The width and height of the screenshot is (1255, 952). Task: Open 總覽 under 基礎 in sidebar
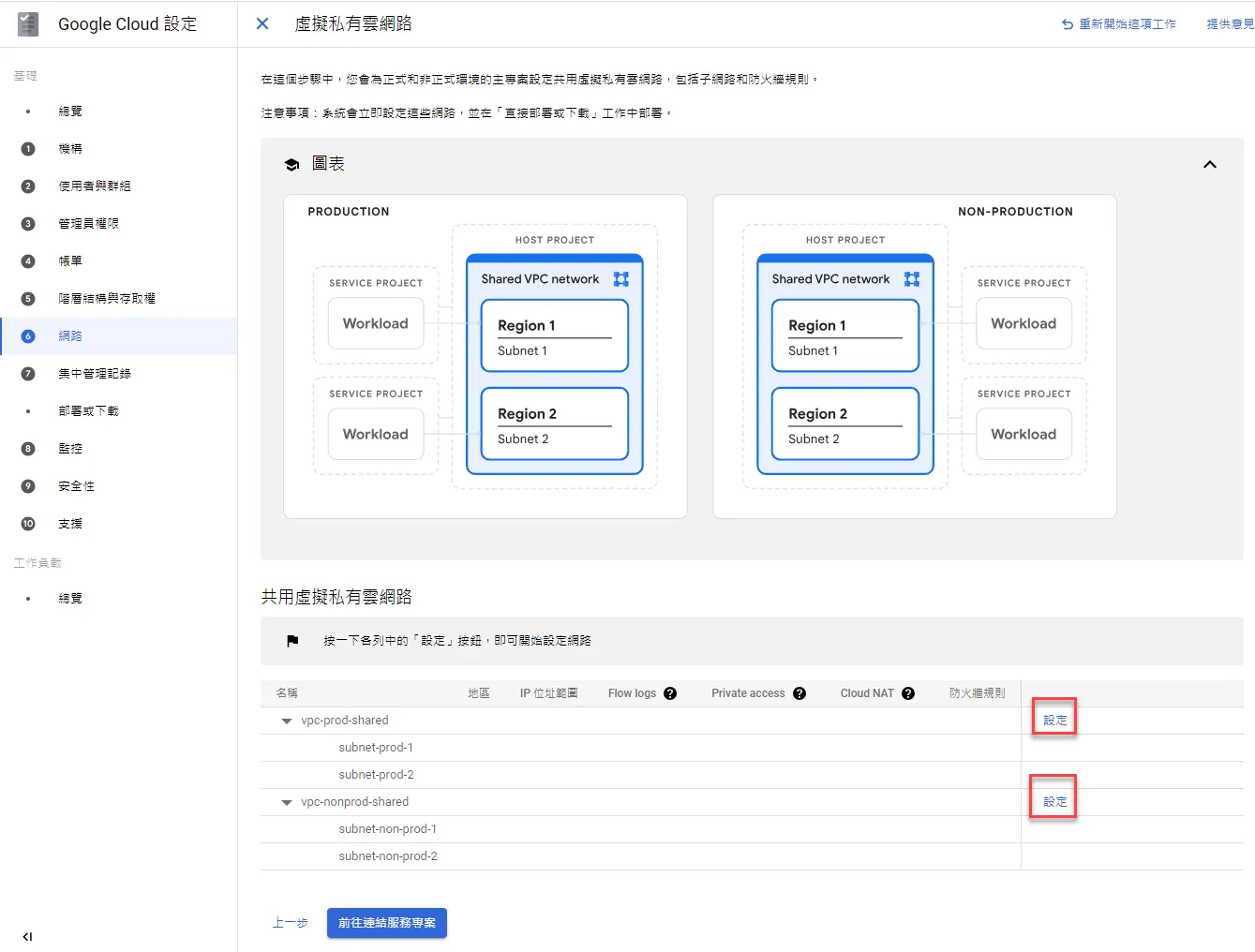coord(70,112)
